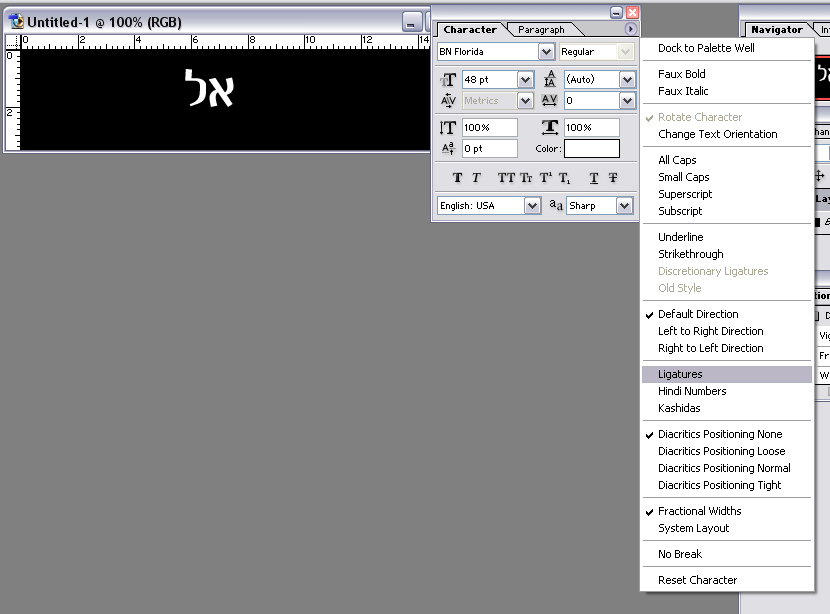
Task: Click the Underline icon in Character panel
Action: tap(594, 178)
